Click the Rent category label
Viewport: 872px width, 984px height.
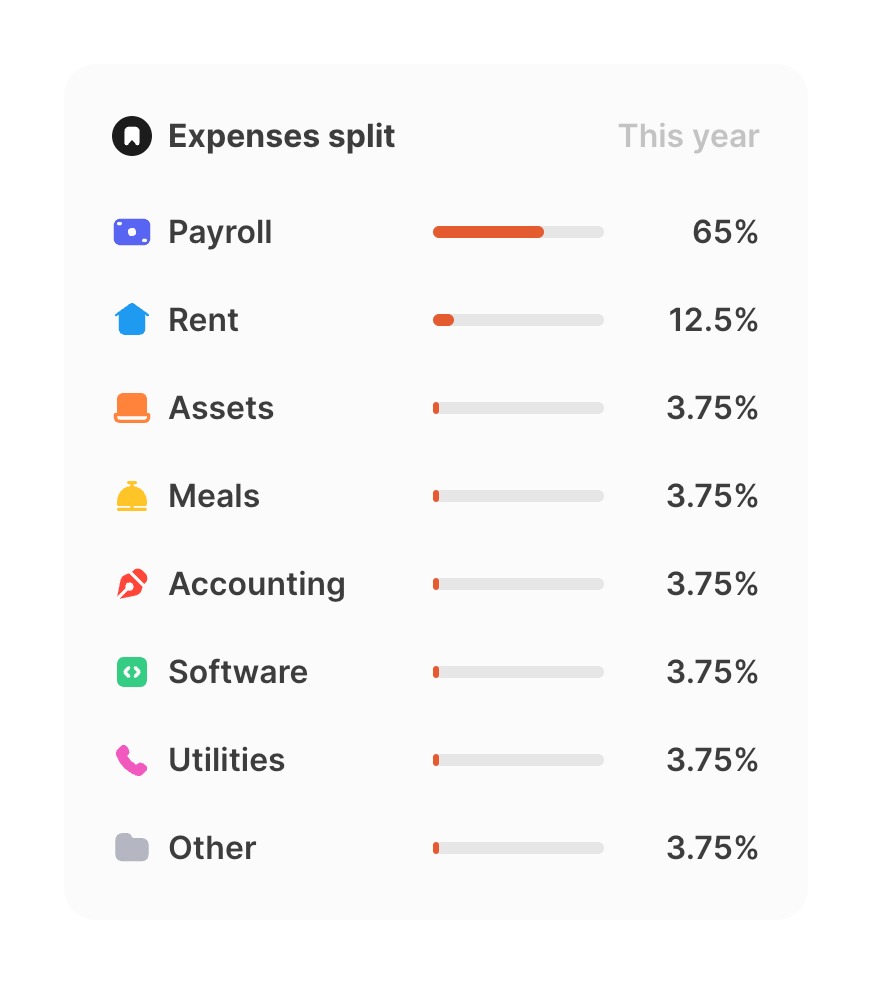tap(203, 319)
